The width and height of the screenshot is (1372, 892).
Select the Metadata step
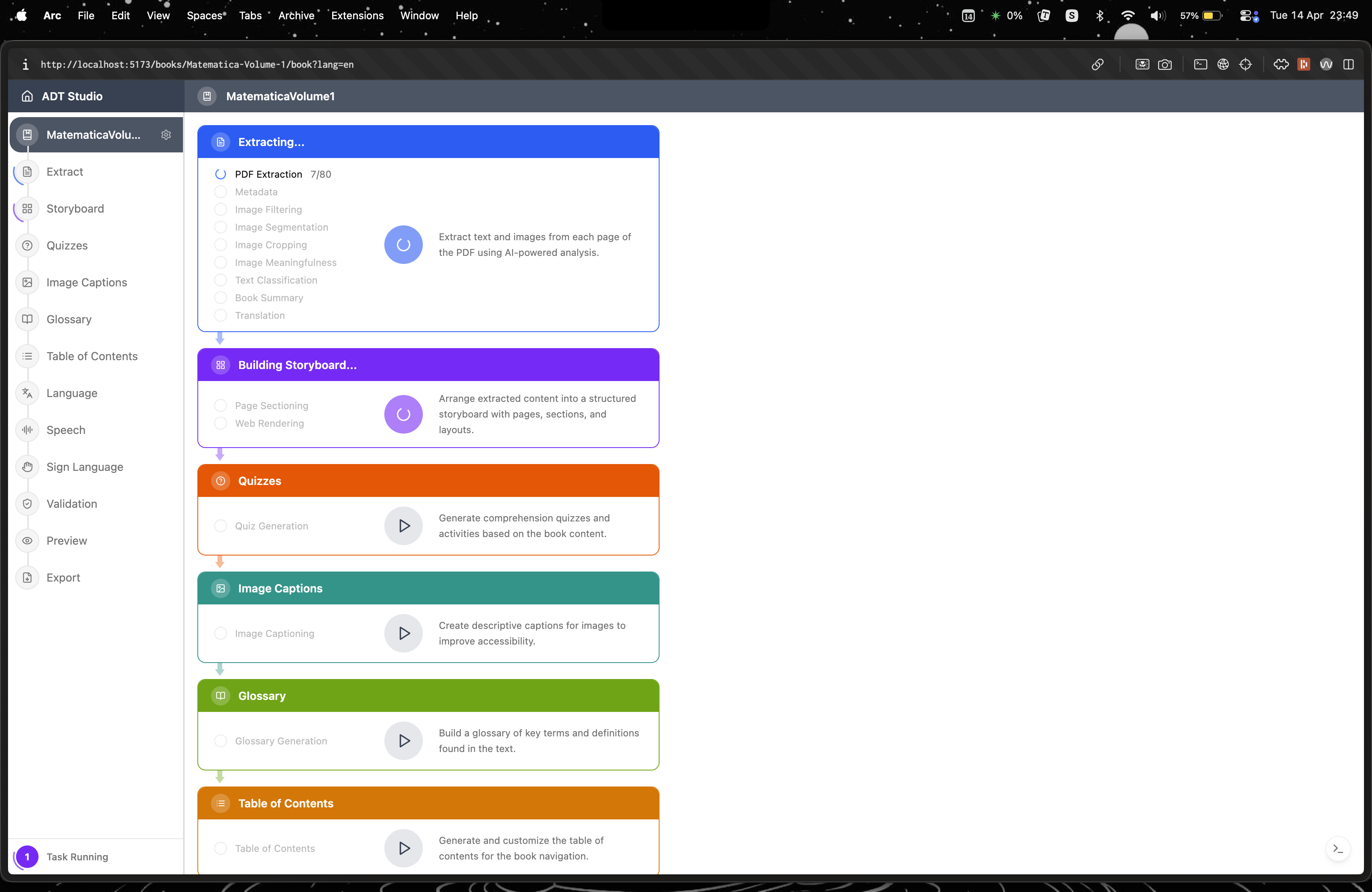pyautogui.click(x=246, y=192)
